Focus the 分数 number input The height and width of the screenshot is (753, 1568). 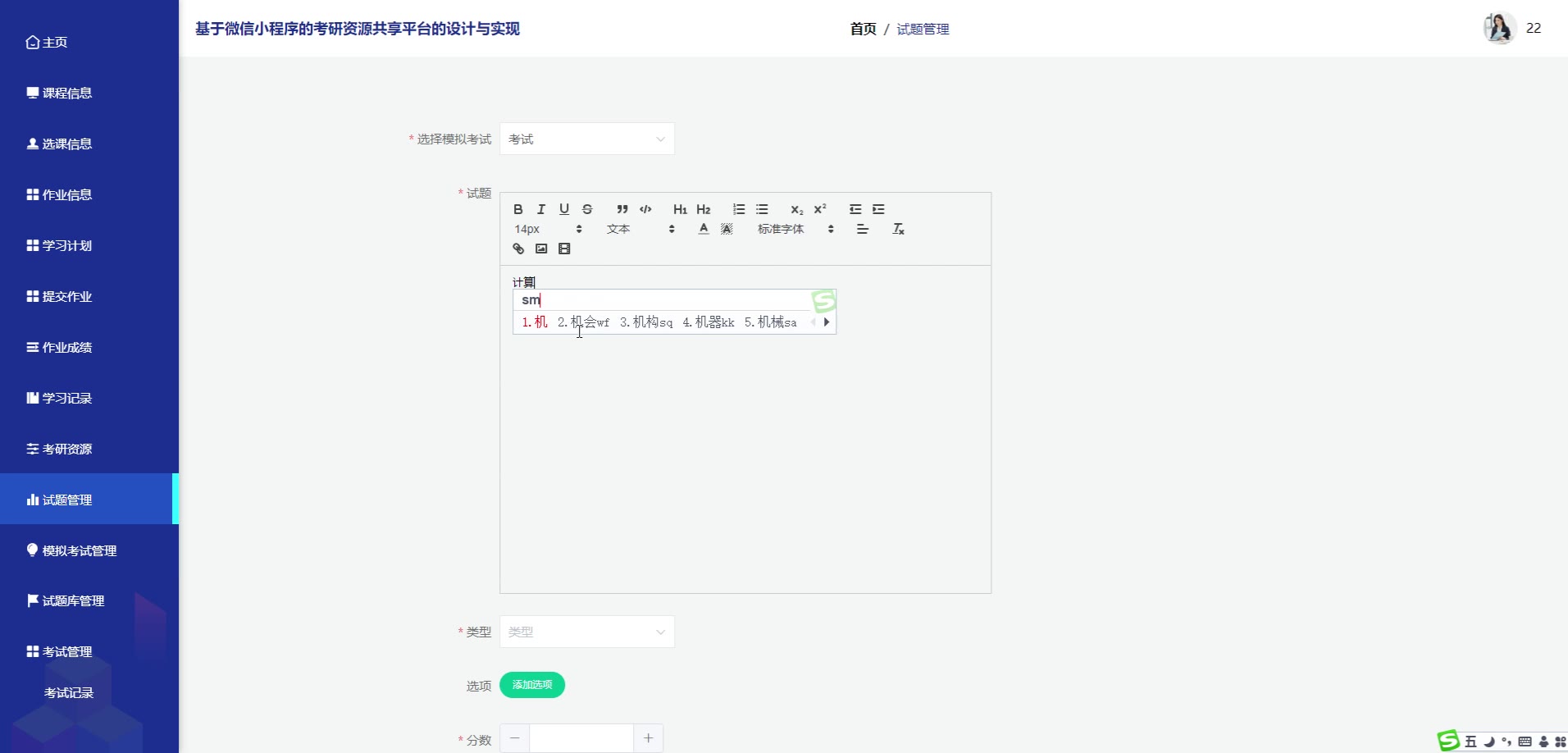click(x=581, y=738)
